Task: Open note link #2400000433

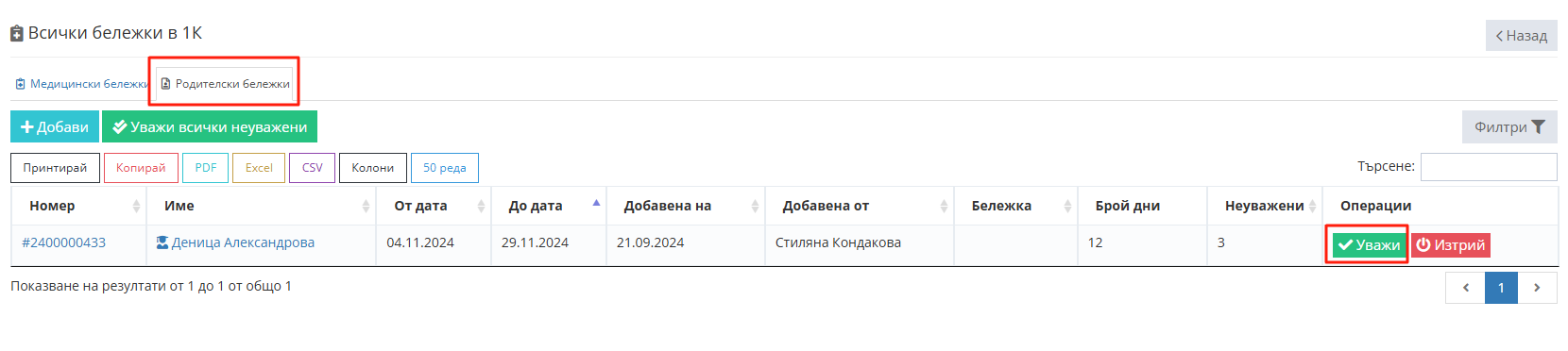Action: pos(63,242)
